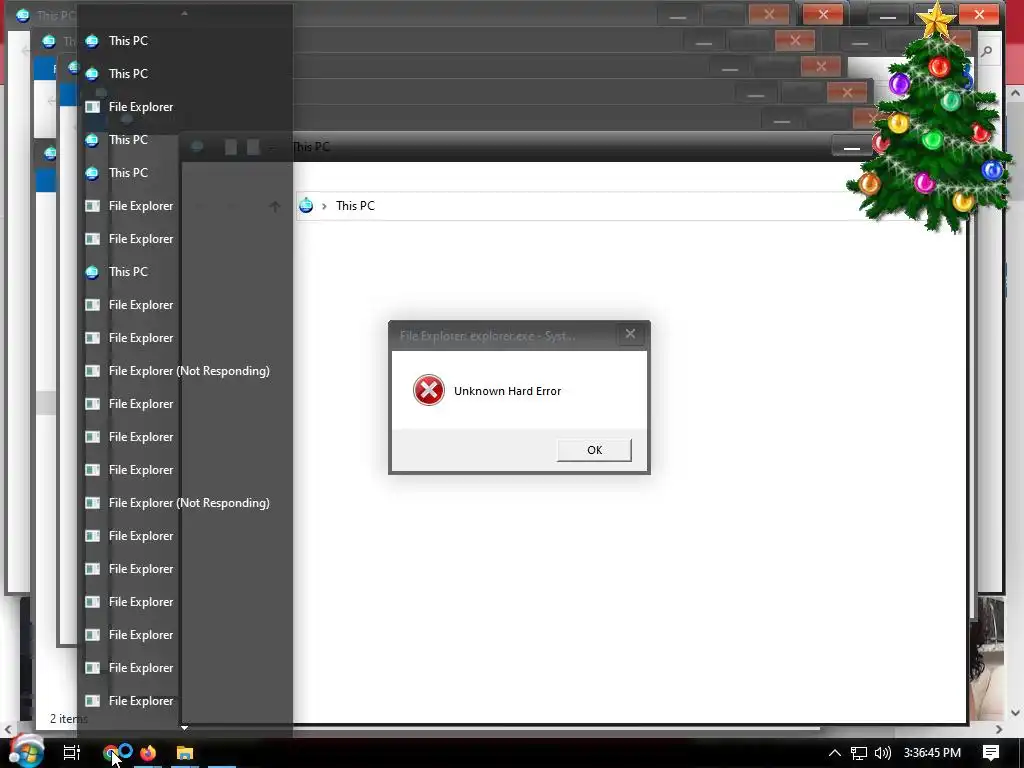1024x768 pixels.
Task: Expand the breadcrumb chevron before This PC
Action: (x=324, y=206)
